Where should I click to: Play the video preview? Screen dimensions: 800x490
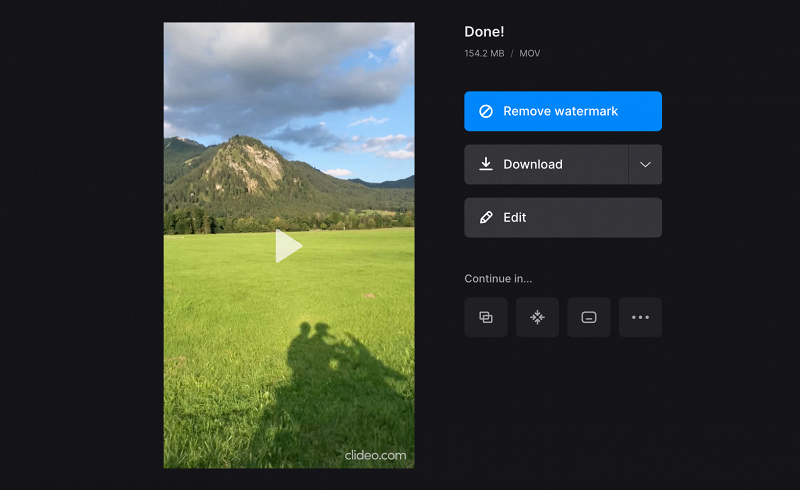(x=288, y=246)
